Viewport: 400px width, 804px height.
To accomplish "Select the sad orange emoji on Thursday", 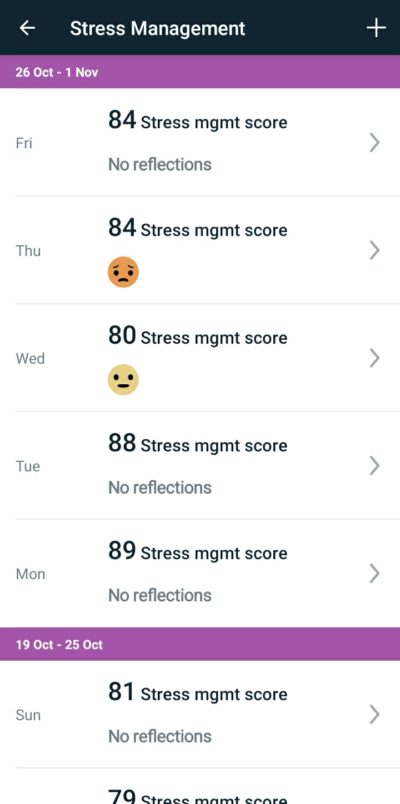I will click(123, 272).
